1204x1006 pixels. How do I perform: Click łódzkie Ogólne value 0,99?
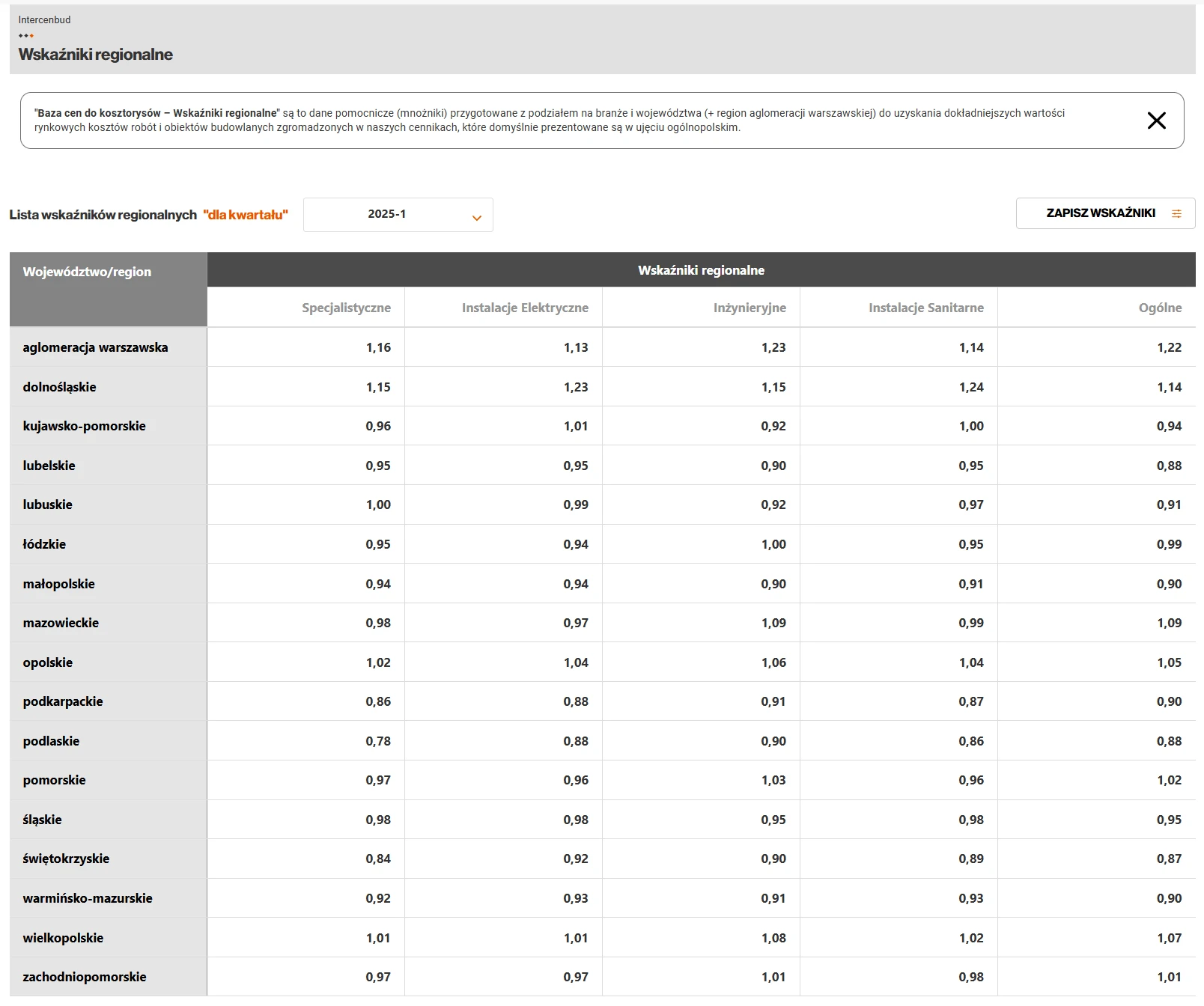tap(1169, 544)
